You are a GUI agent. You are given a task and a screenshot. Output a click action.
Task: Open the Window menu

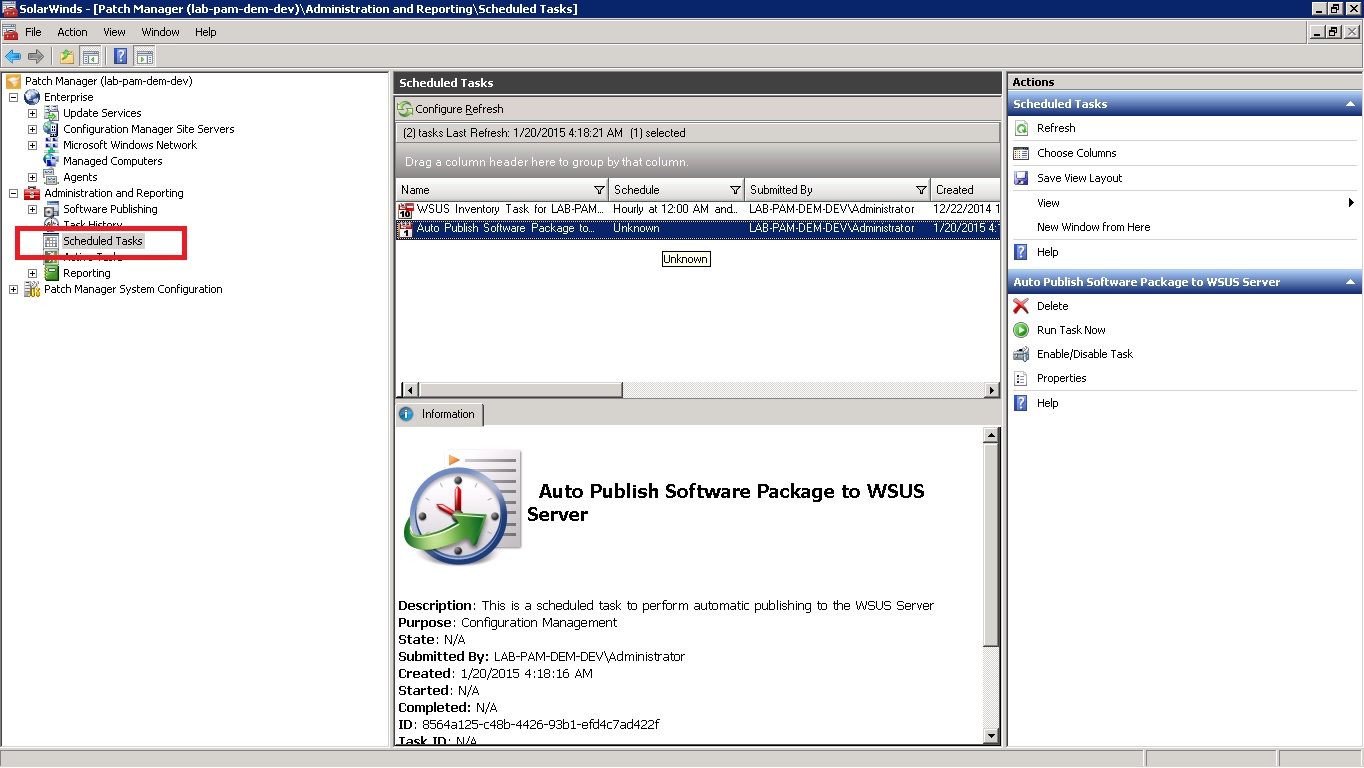coord(160,32)
